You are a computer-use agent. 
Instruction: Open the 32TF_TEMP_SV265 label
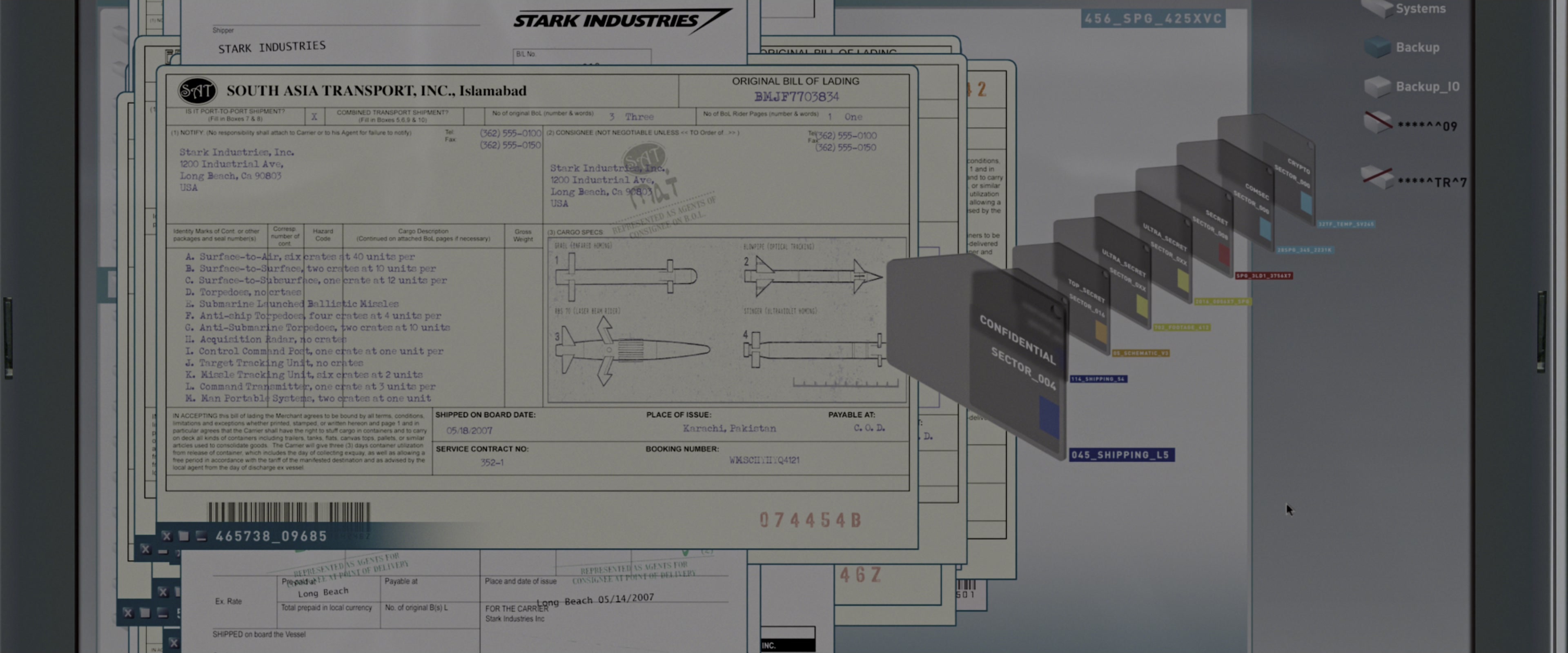point(1346,224)
